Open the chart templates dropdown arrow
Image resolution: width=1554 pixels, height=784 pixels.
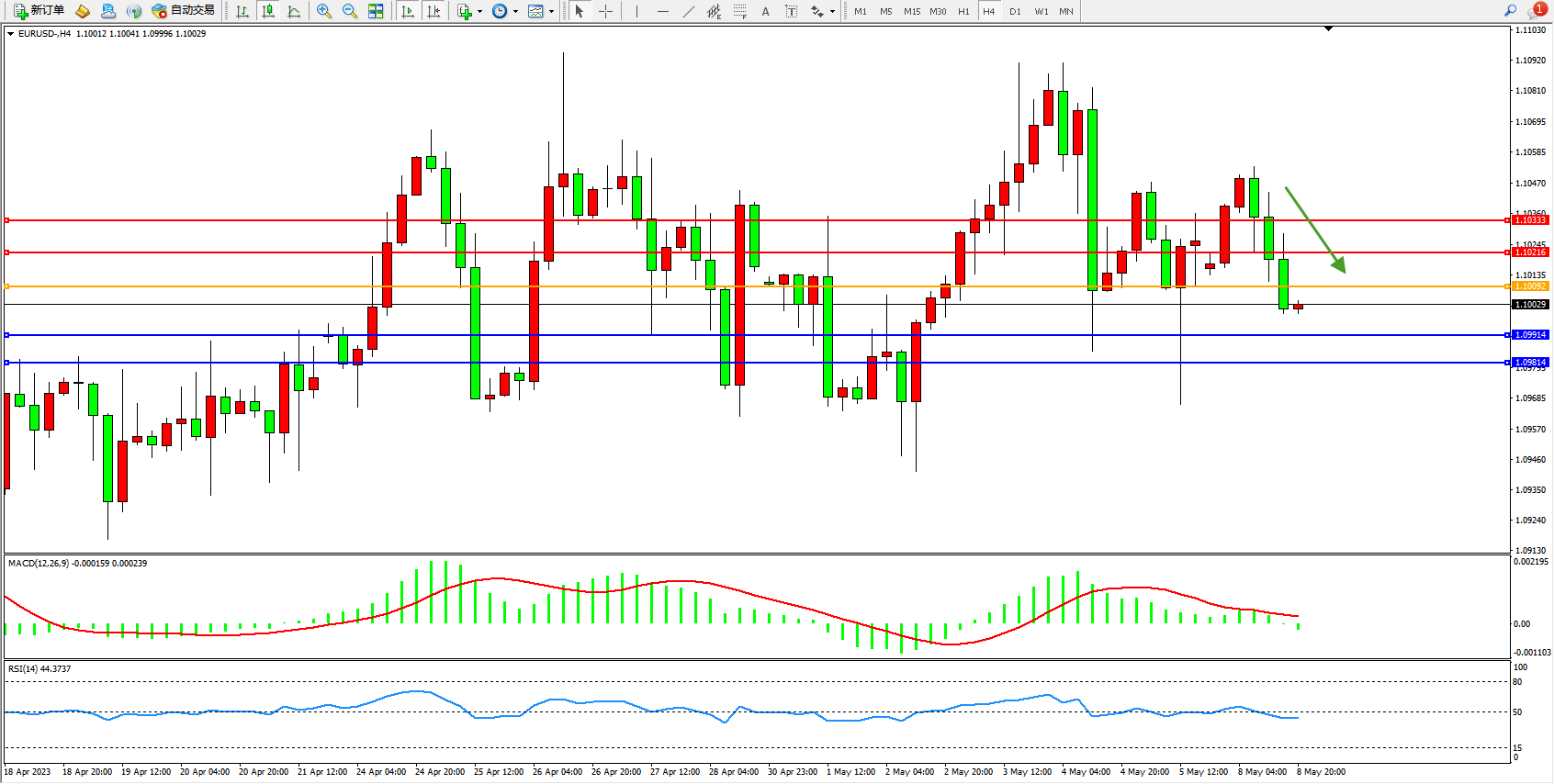click(551, 12)
